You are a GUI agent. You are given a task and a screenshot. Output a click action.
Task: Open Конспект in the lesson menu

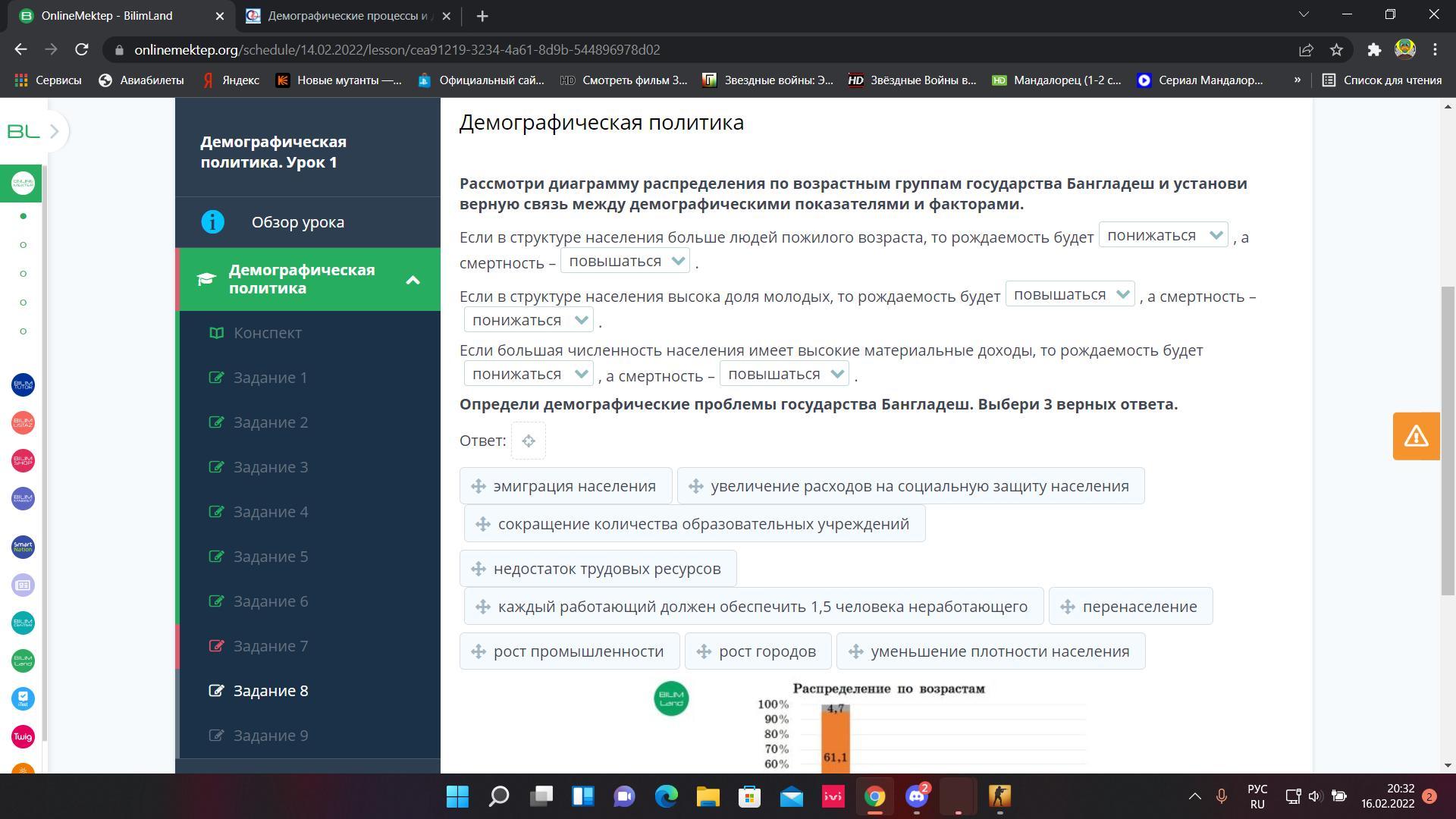point(267,333)
